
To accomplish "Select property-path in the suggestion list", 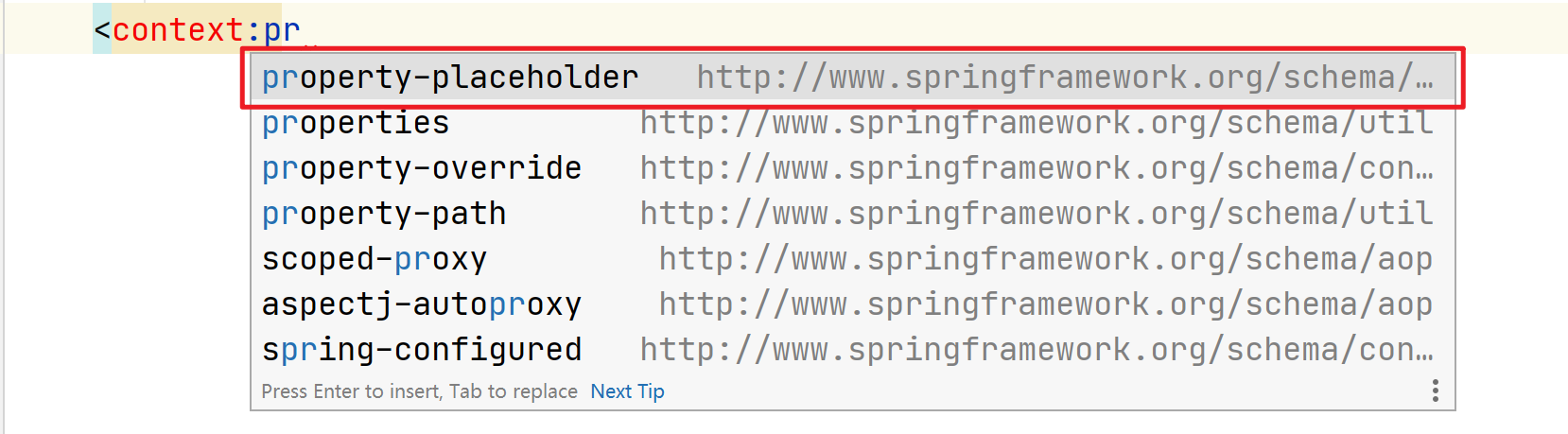I will (384, 214).
